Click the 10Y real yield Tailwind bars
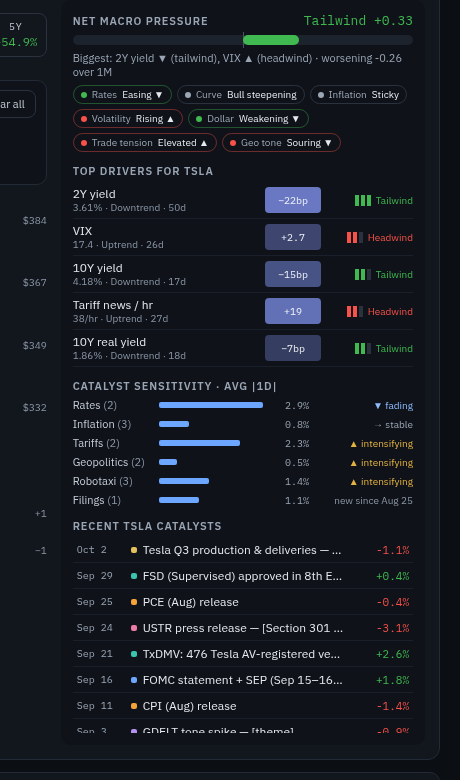This screenshot has height=780, width=460. 363,348
